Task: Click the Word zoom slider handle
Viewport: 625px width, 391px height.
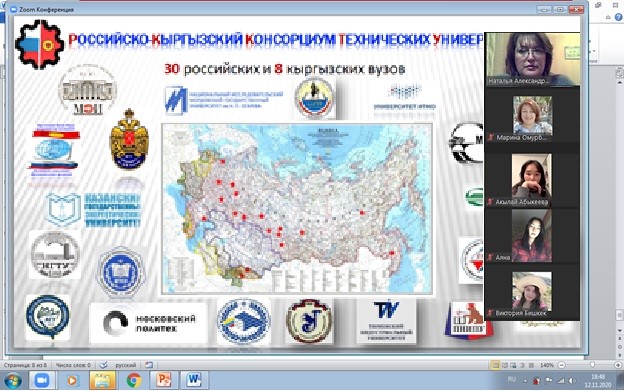Action: point(592,365)
